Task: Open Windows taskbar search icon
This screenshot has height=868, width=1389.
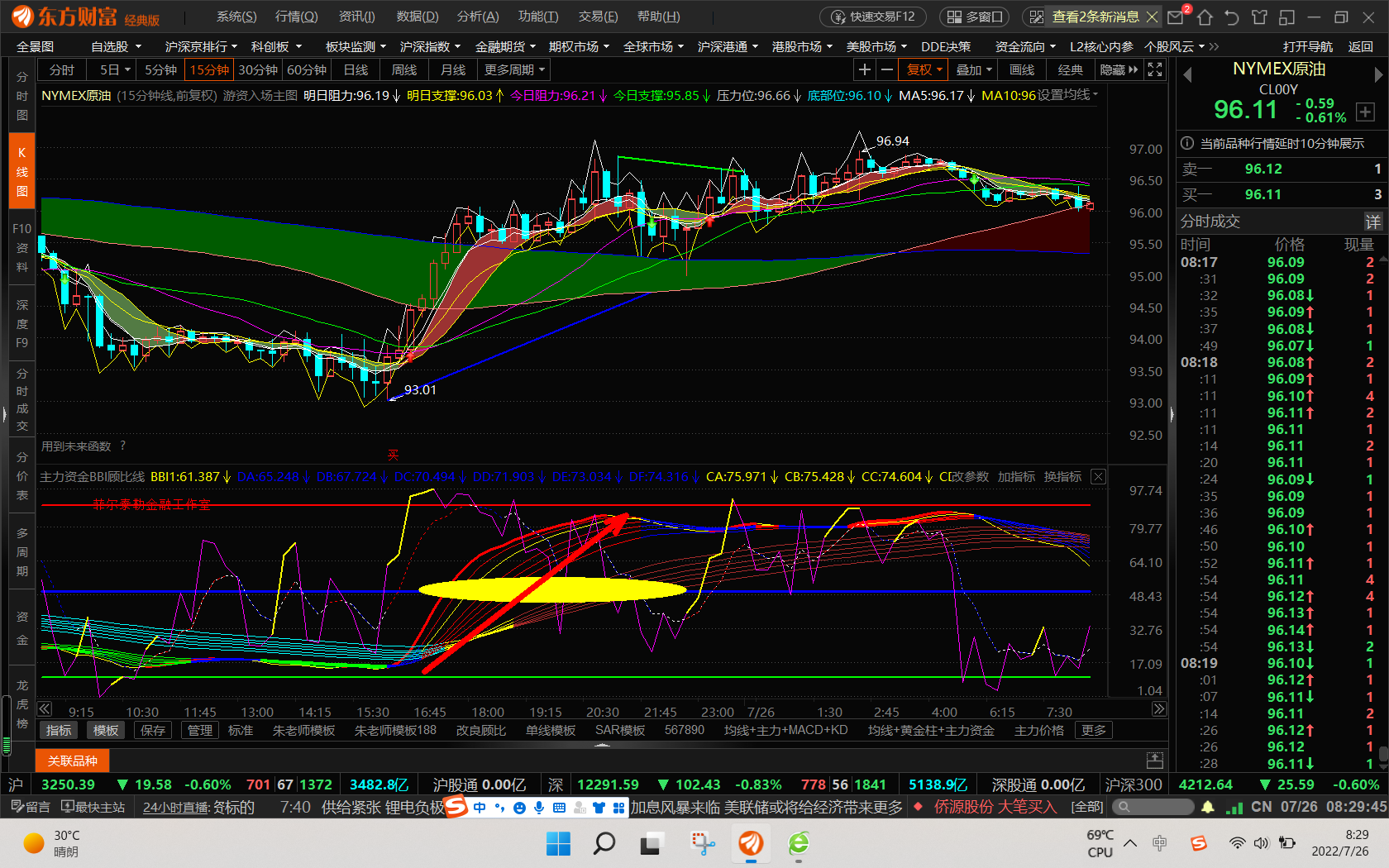Action: [604, 843]
